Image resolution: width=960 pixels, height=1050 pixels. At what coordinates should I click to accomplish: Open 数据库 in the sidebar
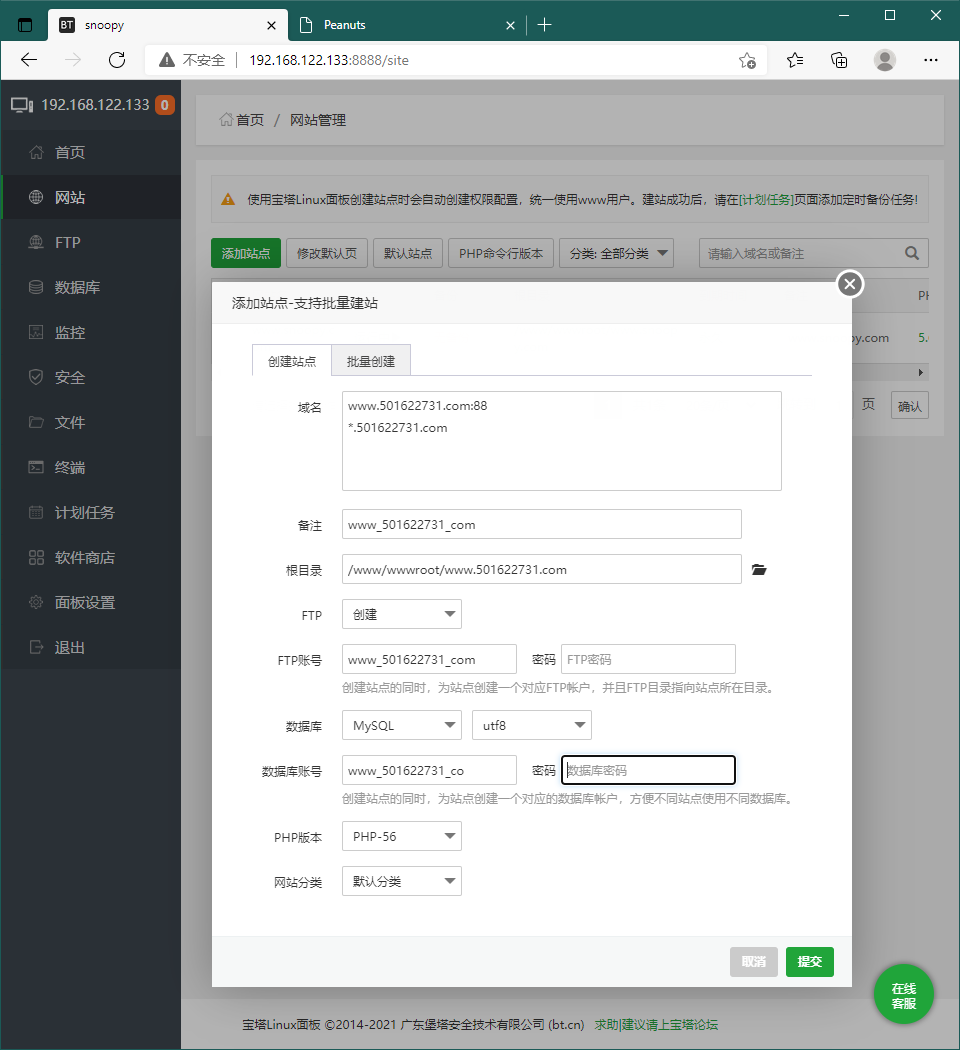coord(91,287)
